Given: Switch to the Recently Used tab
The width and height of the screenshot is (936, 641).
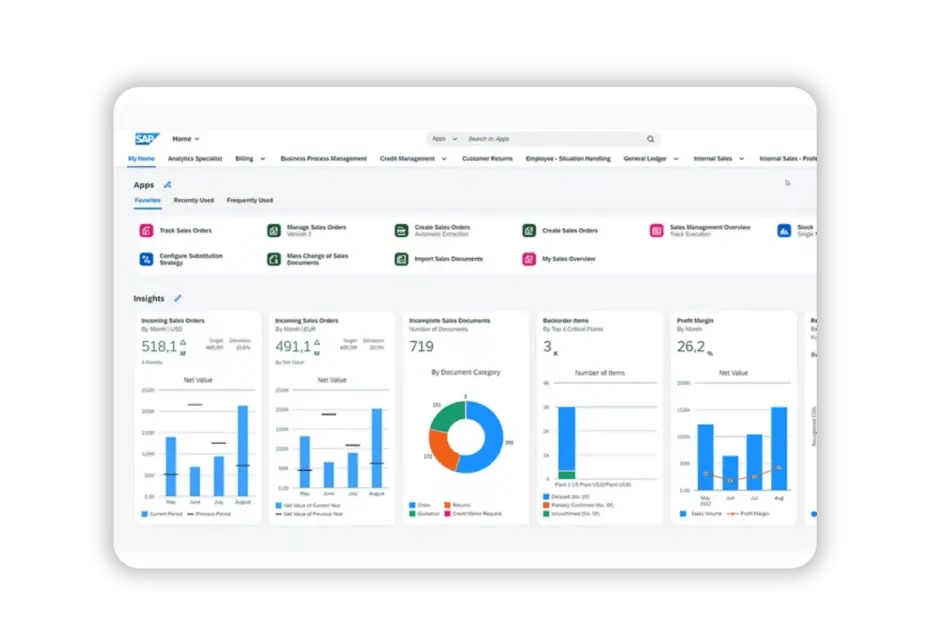Looking at the screenshot, I should pyautogui.click(x=193, y=200).
